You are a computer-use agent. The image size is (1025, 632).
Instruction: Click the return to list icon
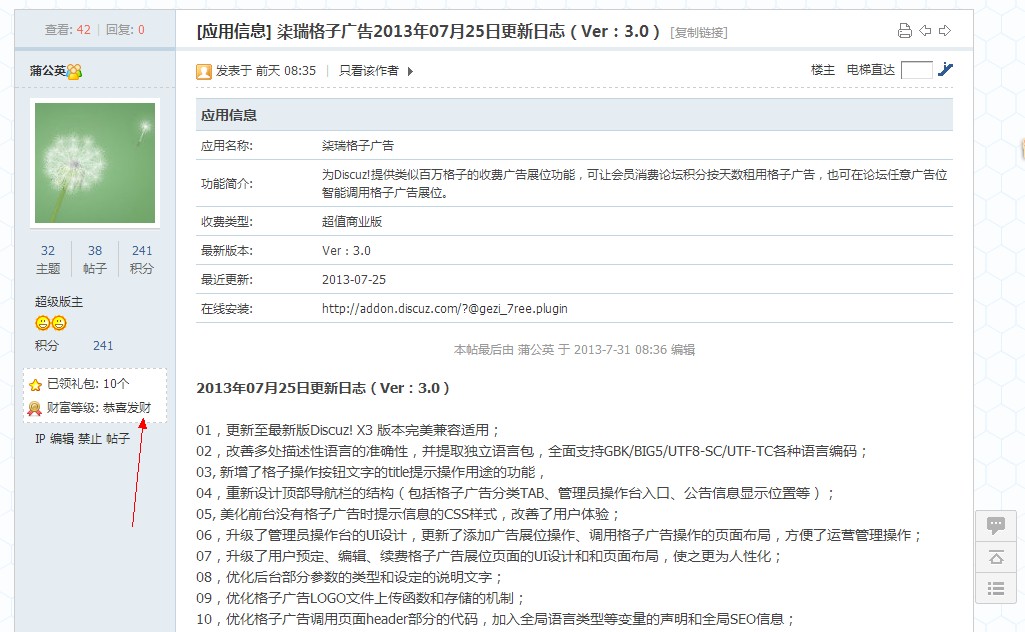[x=996, y=589]
